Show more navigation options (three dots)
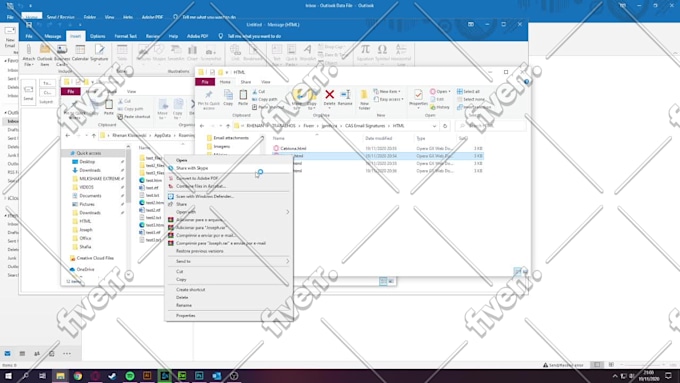Image resolution: width=680 pixels, height=383 pixels. click(x=66, y=354)
